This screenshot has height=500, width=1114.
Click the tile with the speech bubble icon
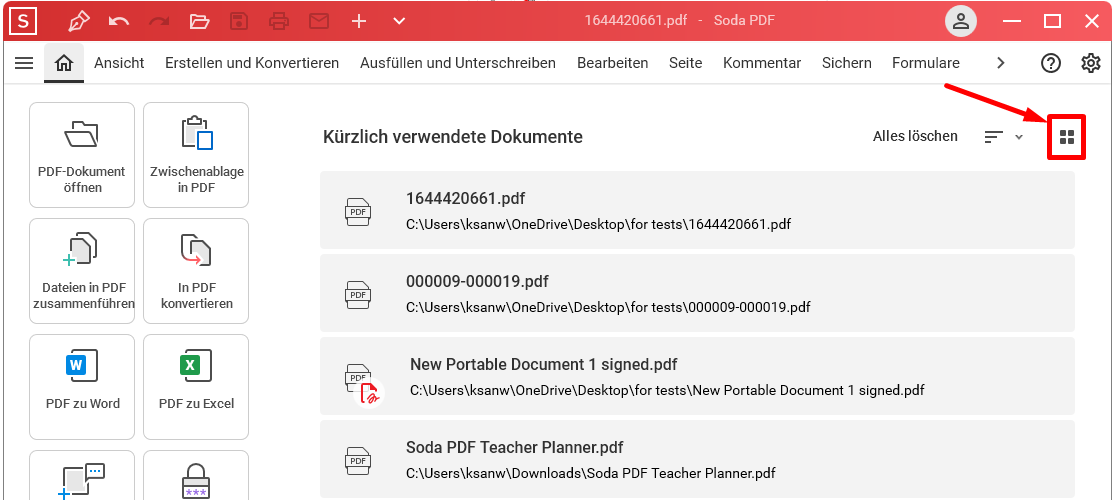coord(82,476)
